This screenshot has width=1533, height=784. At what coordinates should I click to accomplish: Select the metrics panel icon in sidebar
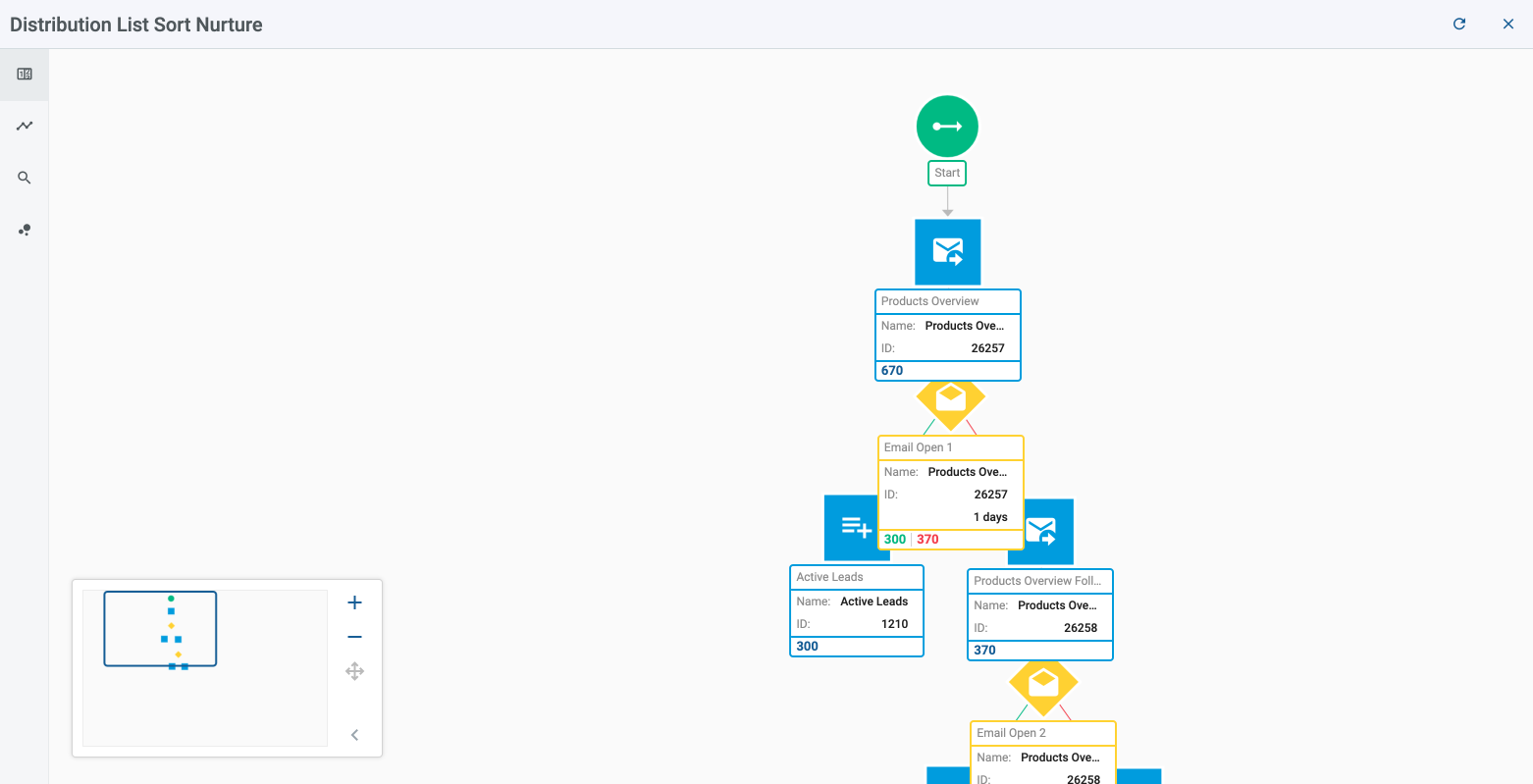point(24,74)
